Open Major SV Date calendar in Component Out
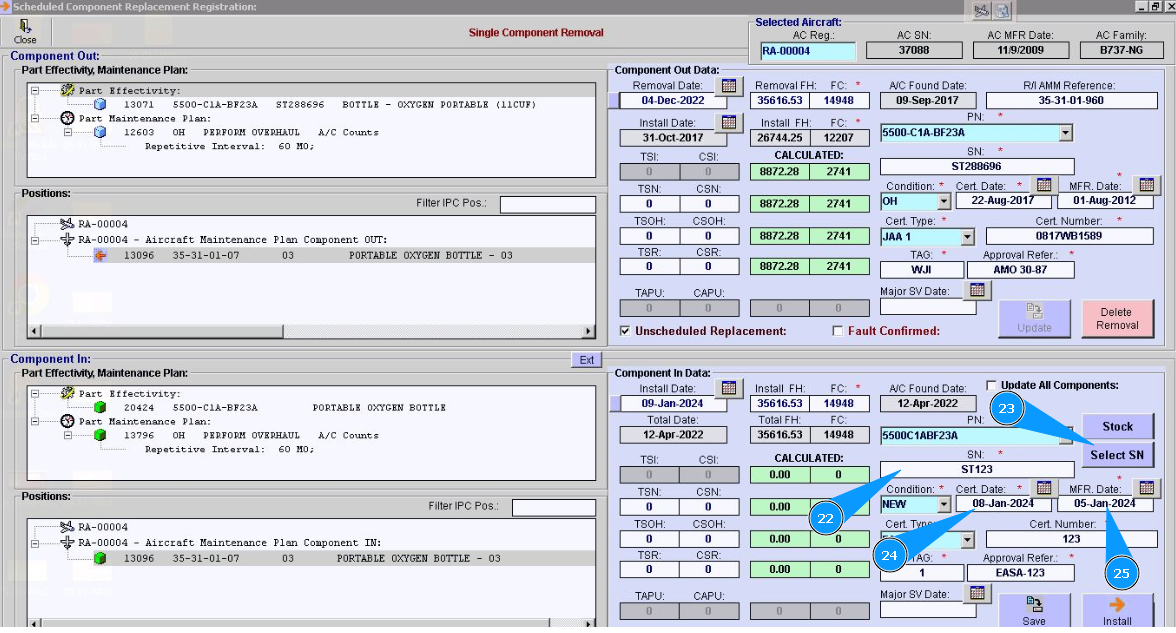The width and height of the screenshot is (1176, 633). click(x=977, y=290)
